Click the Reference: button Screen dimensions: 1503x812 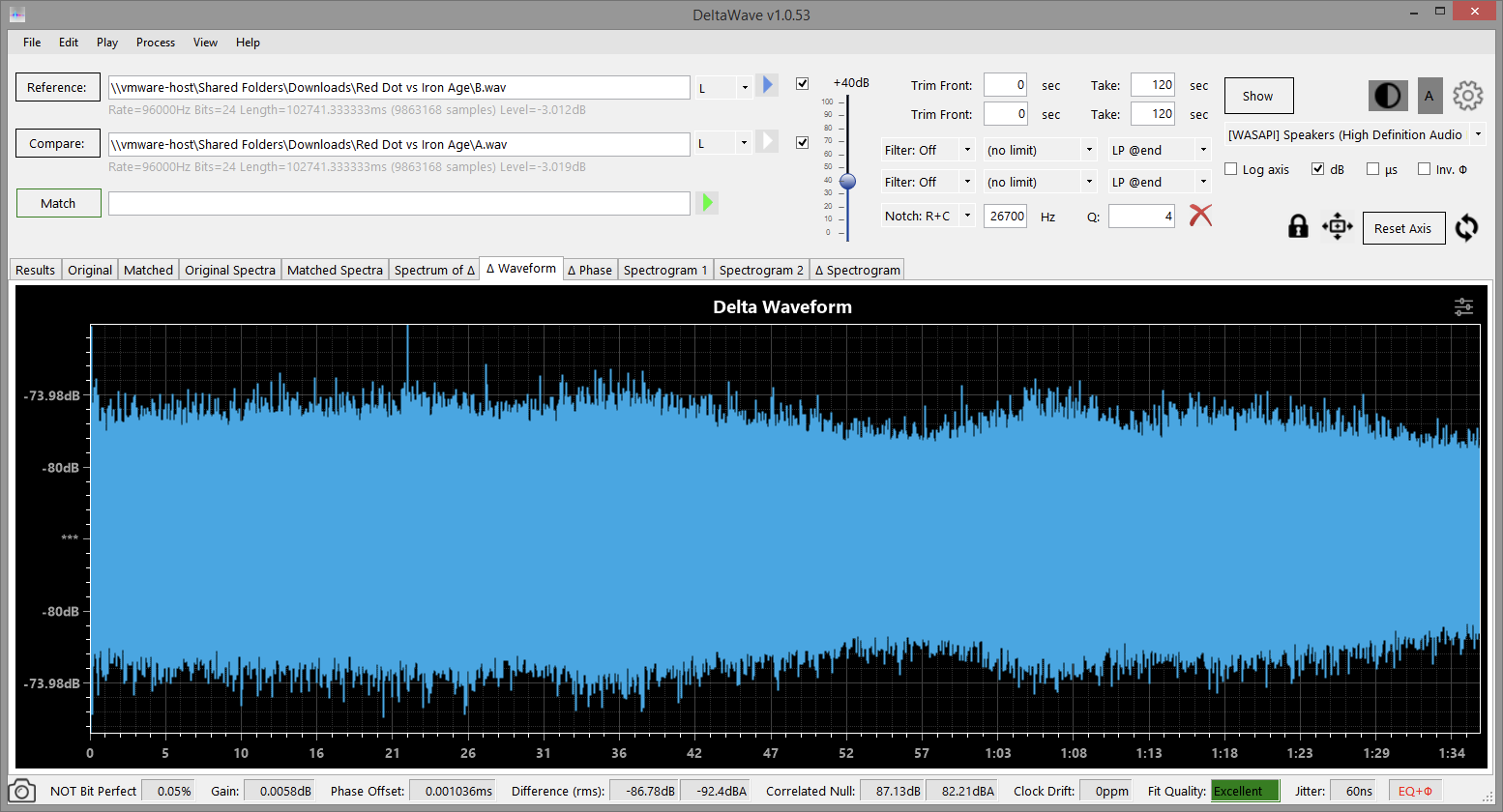[57, 87]
